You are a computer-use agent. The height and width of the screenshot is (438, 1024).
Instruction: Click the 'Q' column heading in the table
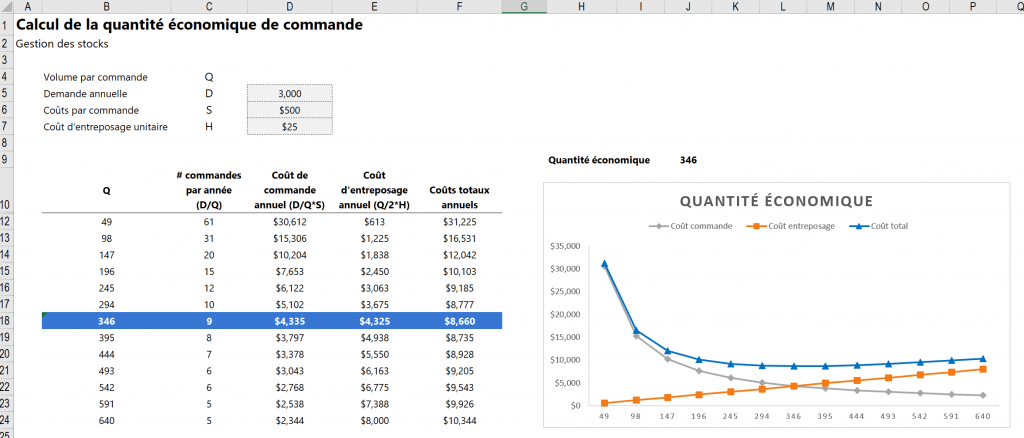click(106, 191)
